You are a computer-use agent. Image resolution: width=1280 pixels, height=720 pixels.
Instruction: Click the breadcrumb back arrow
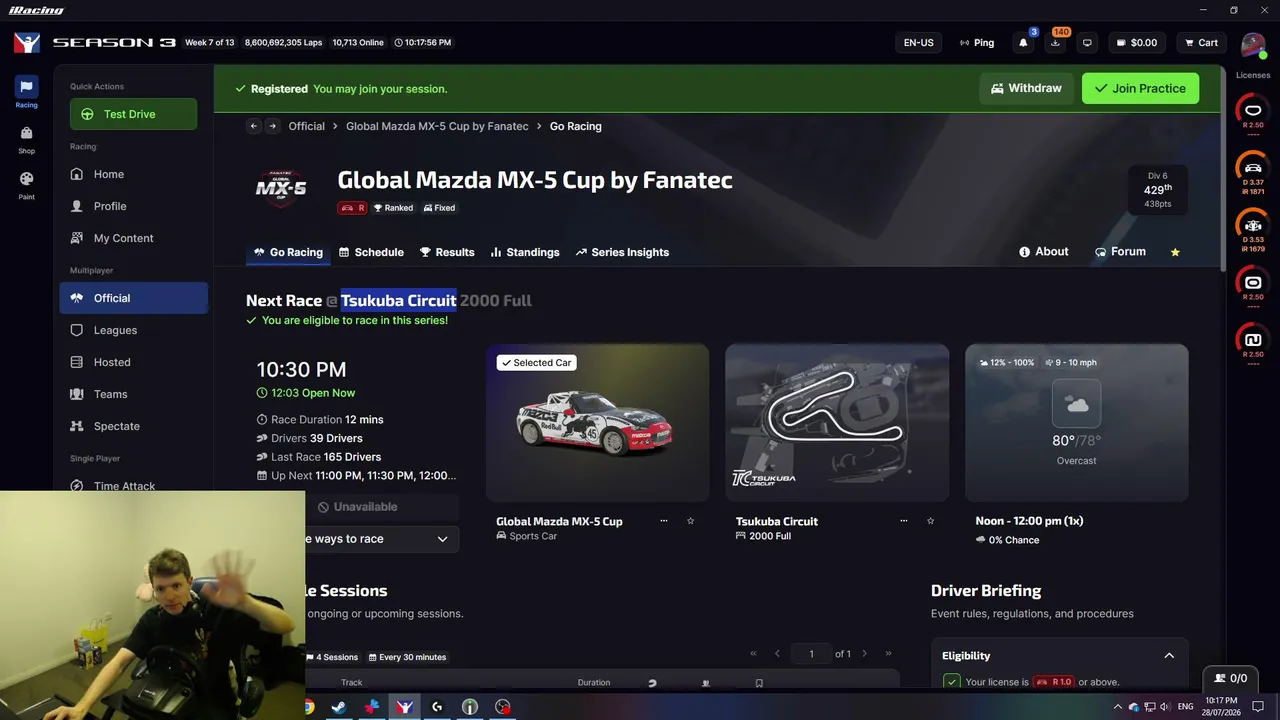[x=254, y=126]
